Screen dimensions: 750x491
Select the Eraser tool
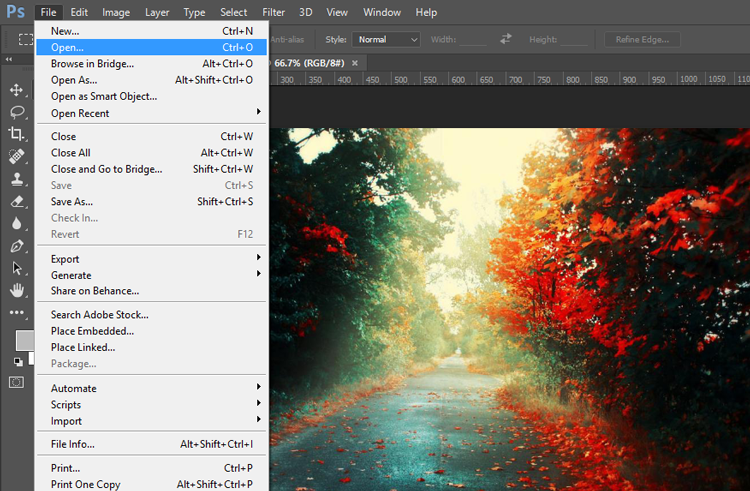pyautogui.click(x=17, y=201)
